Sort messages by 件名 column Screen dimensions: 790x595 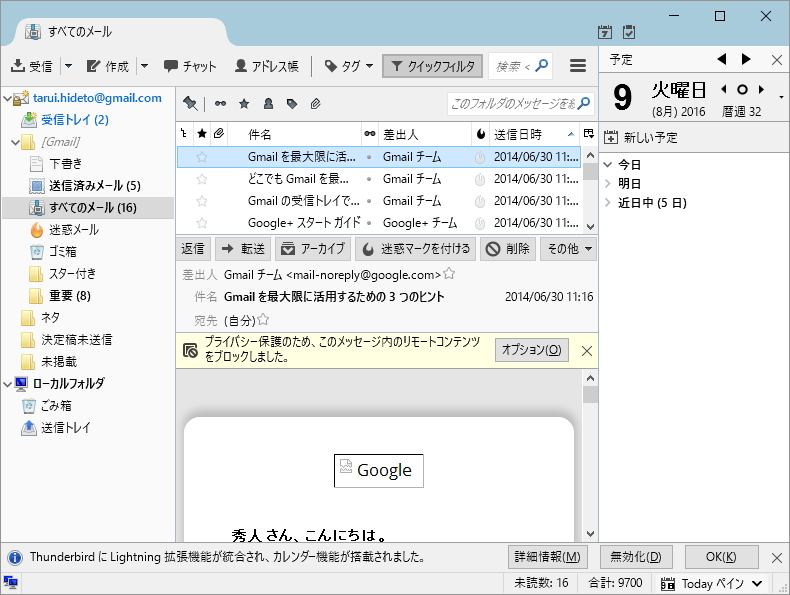click(294, 134)
